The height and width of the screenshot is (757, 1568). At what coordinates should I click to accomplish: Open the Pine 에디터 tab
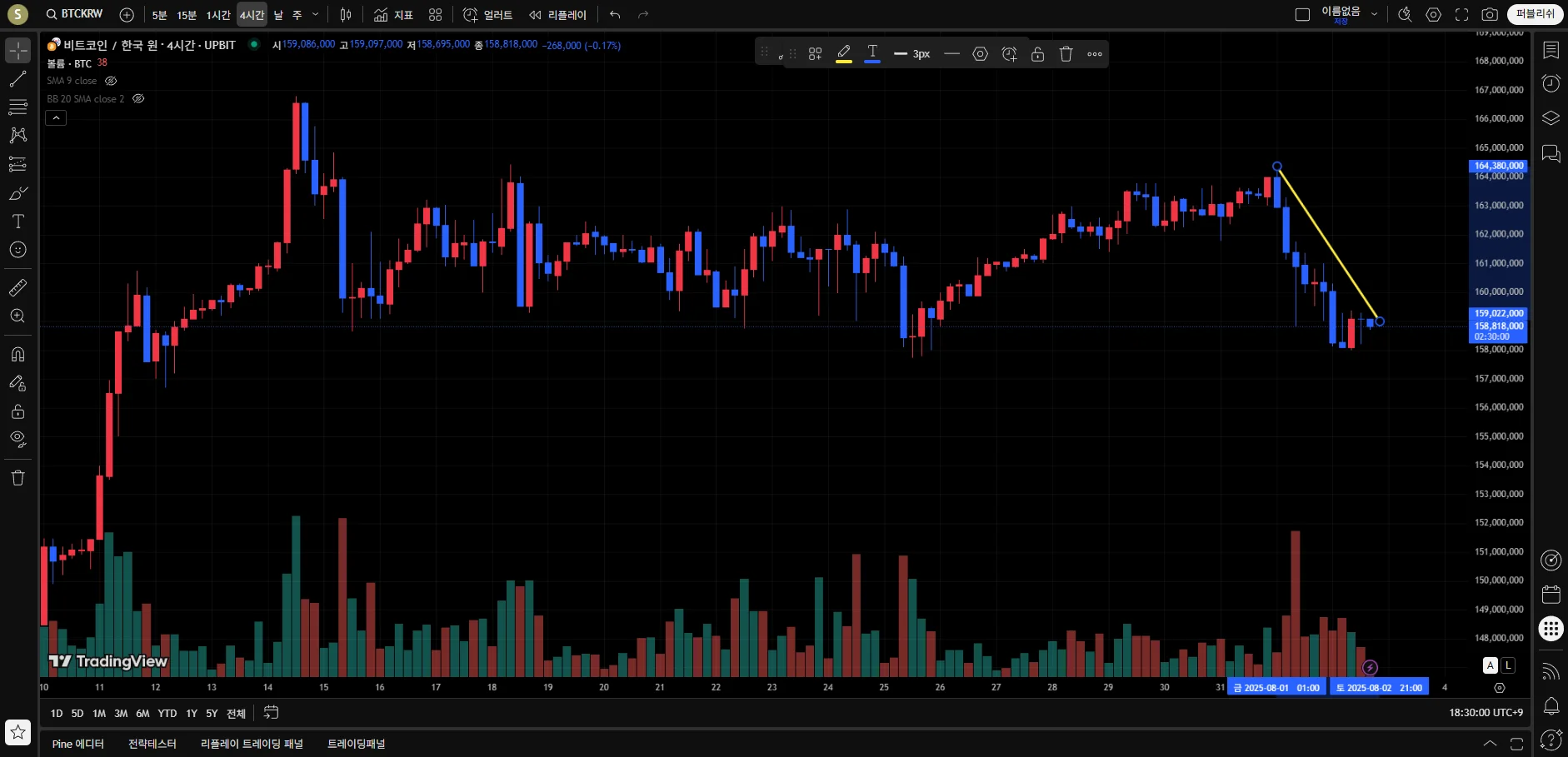[x=78, y=744]
